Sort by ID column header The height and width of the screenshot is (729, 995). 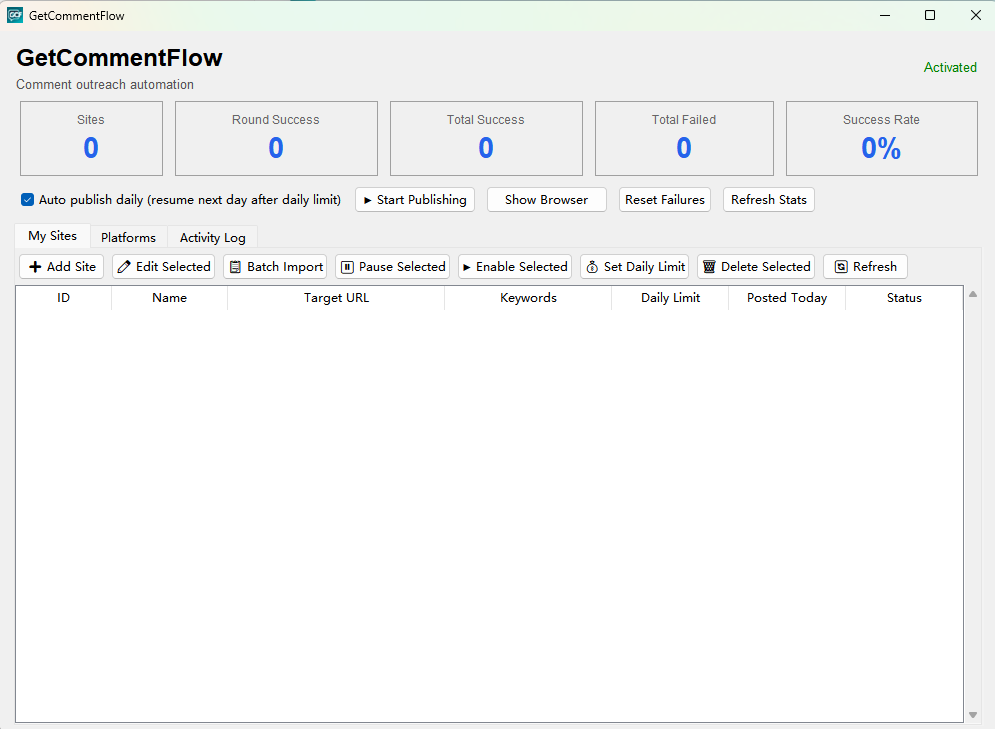63,298
